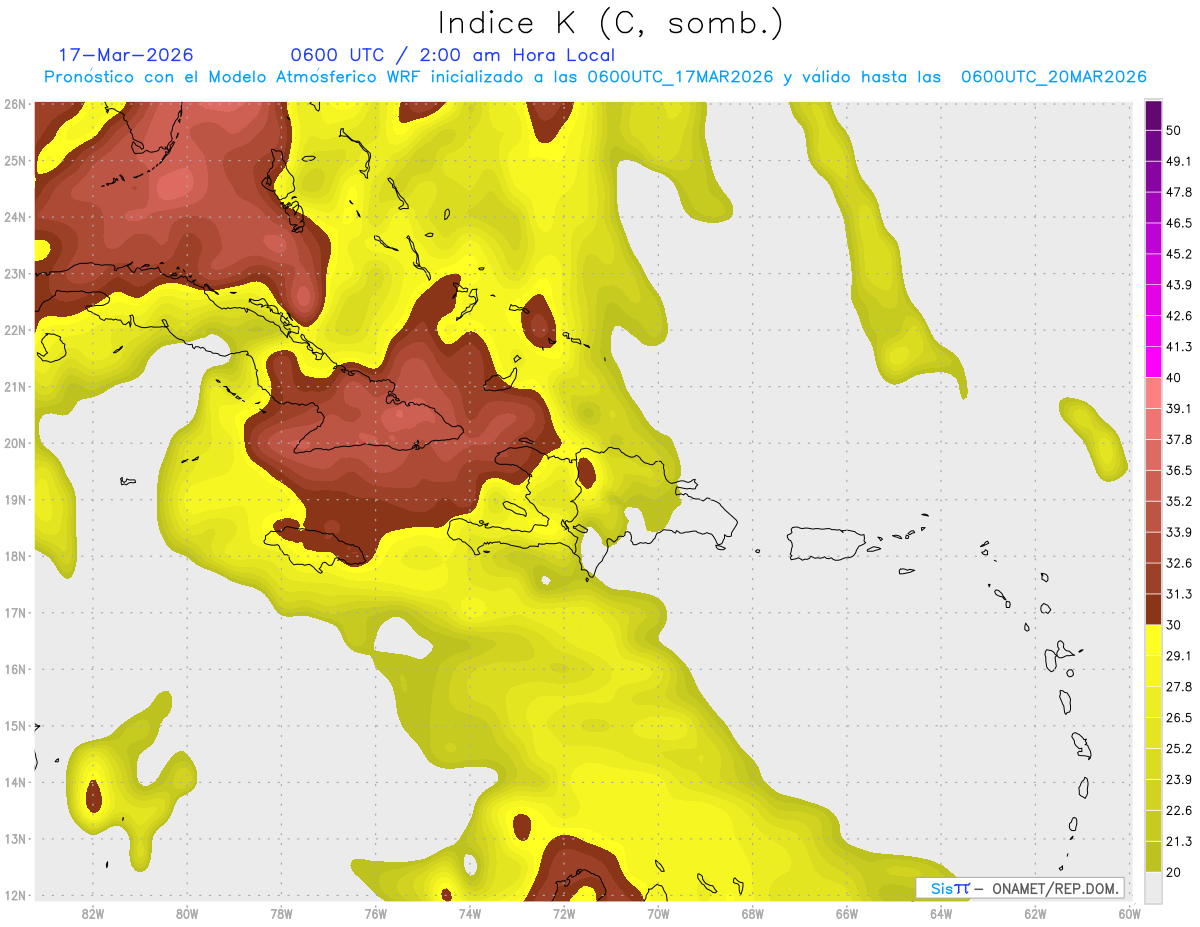1200x927 pixels.
Task: Click the "68W" longitude label
Action: [752, 913]
